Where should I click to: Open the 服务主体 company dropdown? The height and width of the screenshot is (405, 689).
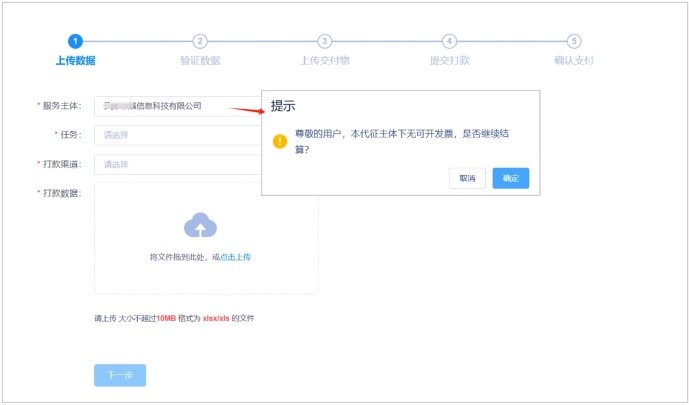click(176, 106)
